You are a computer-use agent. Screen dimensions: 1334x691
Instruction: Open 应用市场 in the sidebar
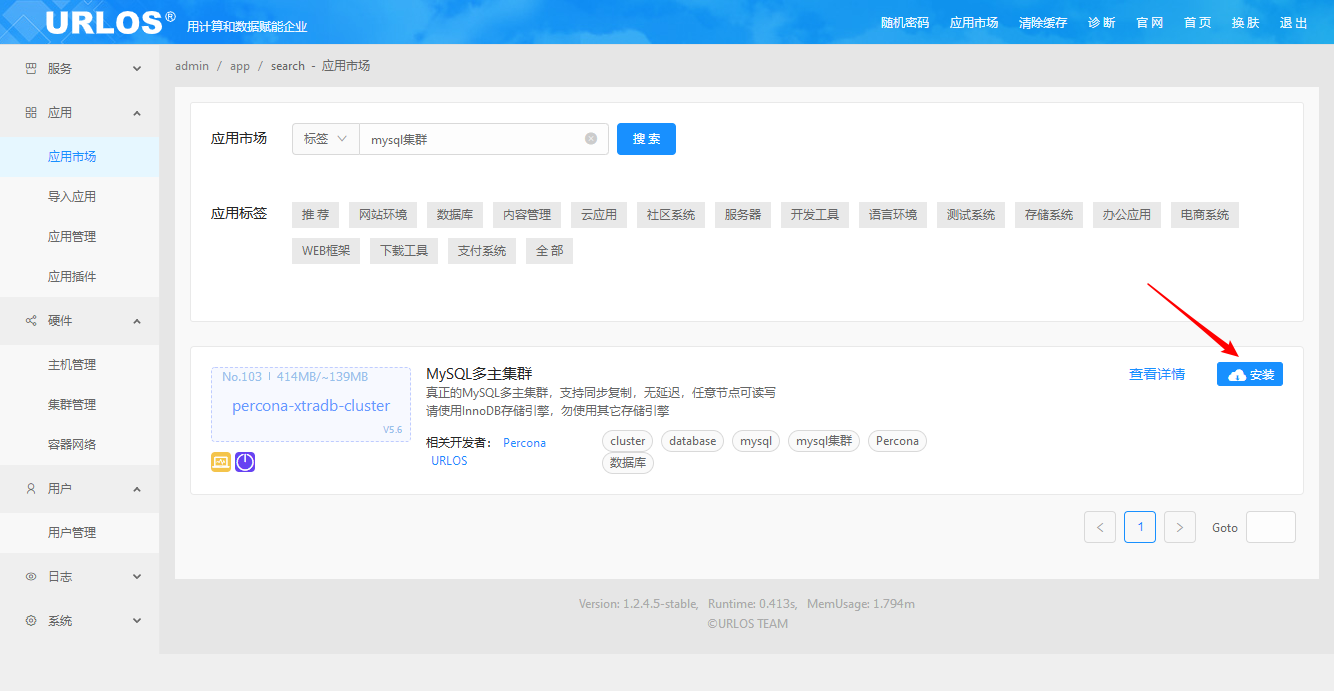pos(72,157)
